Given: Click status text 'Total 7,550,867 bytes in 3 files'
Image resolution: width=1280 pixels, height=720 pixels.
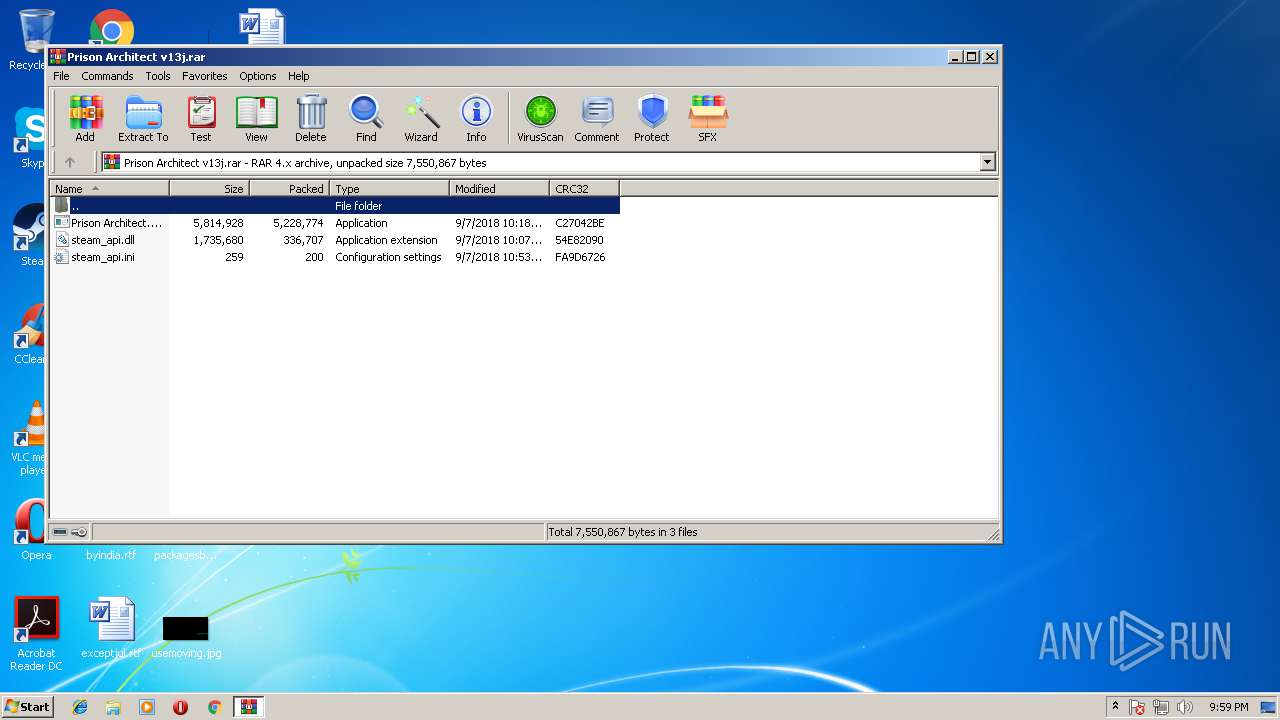Looking at the screenshot, I should click(623, 532).
